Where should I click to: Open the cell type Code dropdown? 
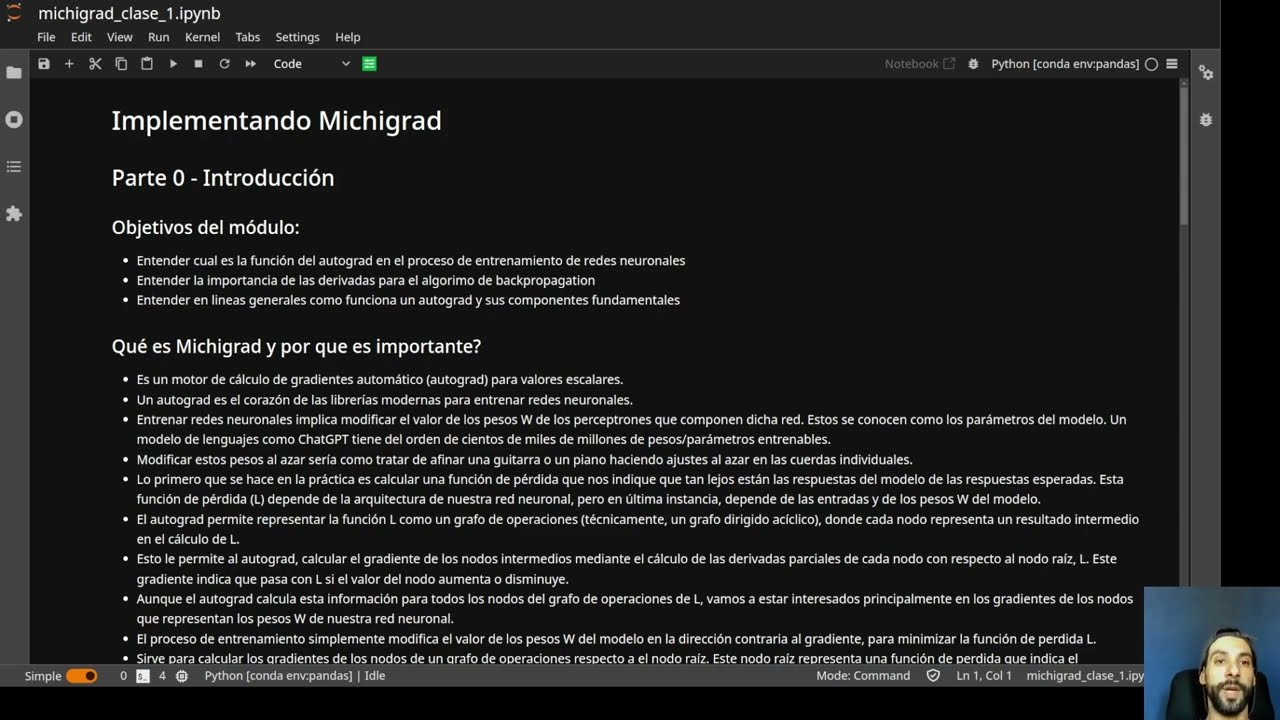pos(311,64)
